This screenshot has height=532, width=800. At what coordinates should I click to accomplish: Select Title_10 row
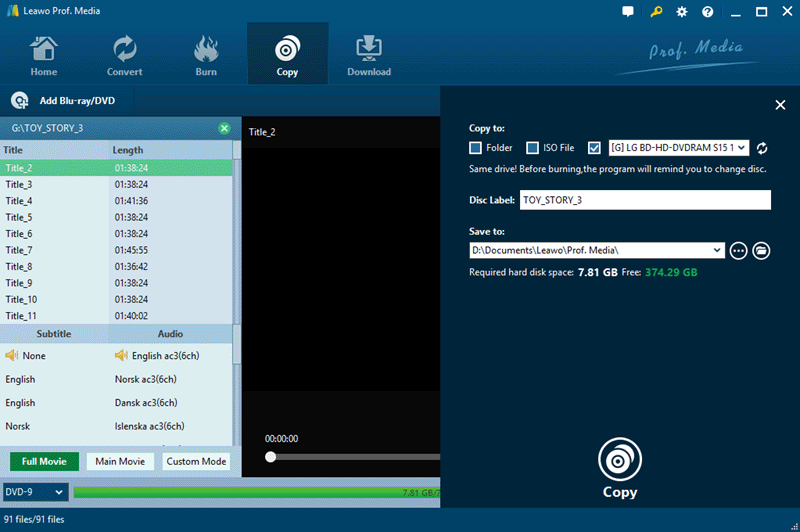116,299
